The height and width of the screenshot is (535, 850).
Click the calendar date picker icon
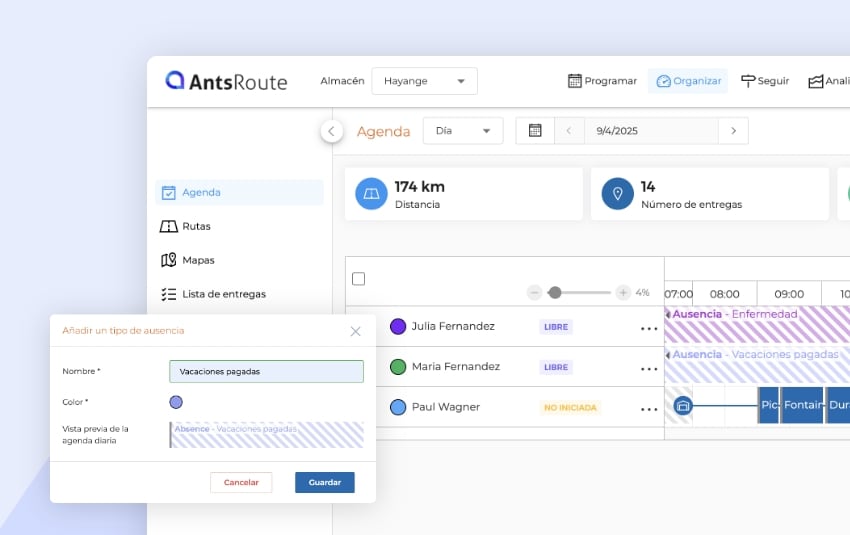pos(535,131)
